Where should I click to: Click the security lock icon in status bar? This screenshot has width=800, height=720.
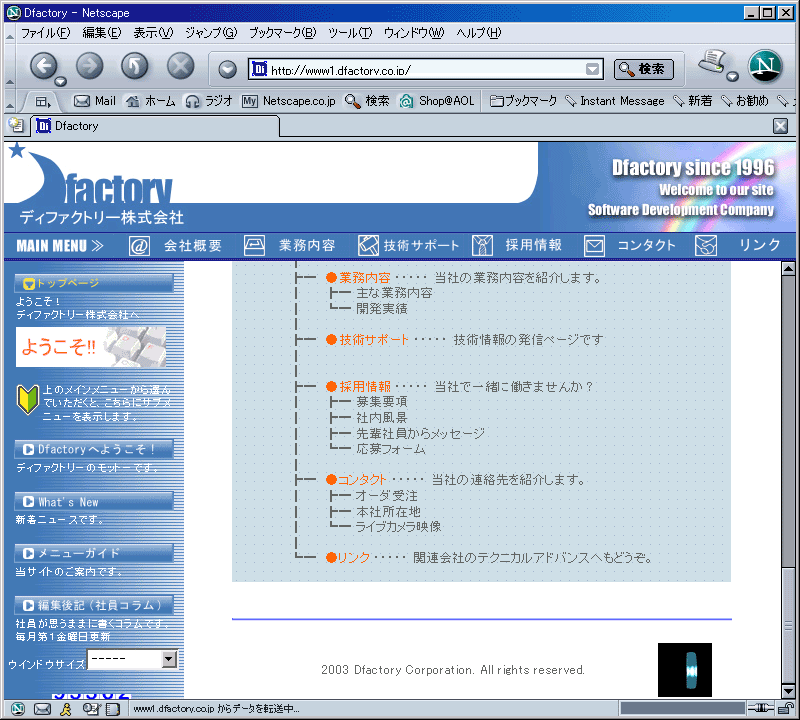pyautogui.click(x=786, y=708)
